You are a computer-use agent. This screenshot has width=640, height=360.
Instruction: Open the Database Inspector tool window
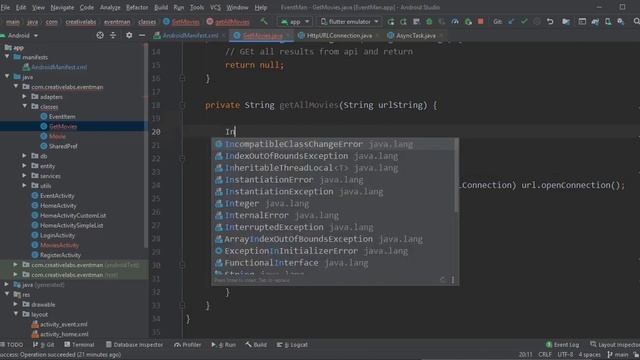point(134,345)
